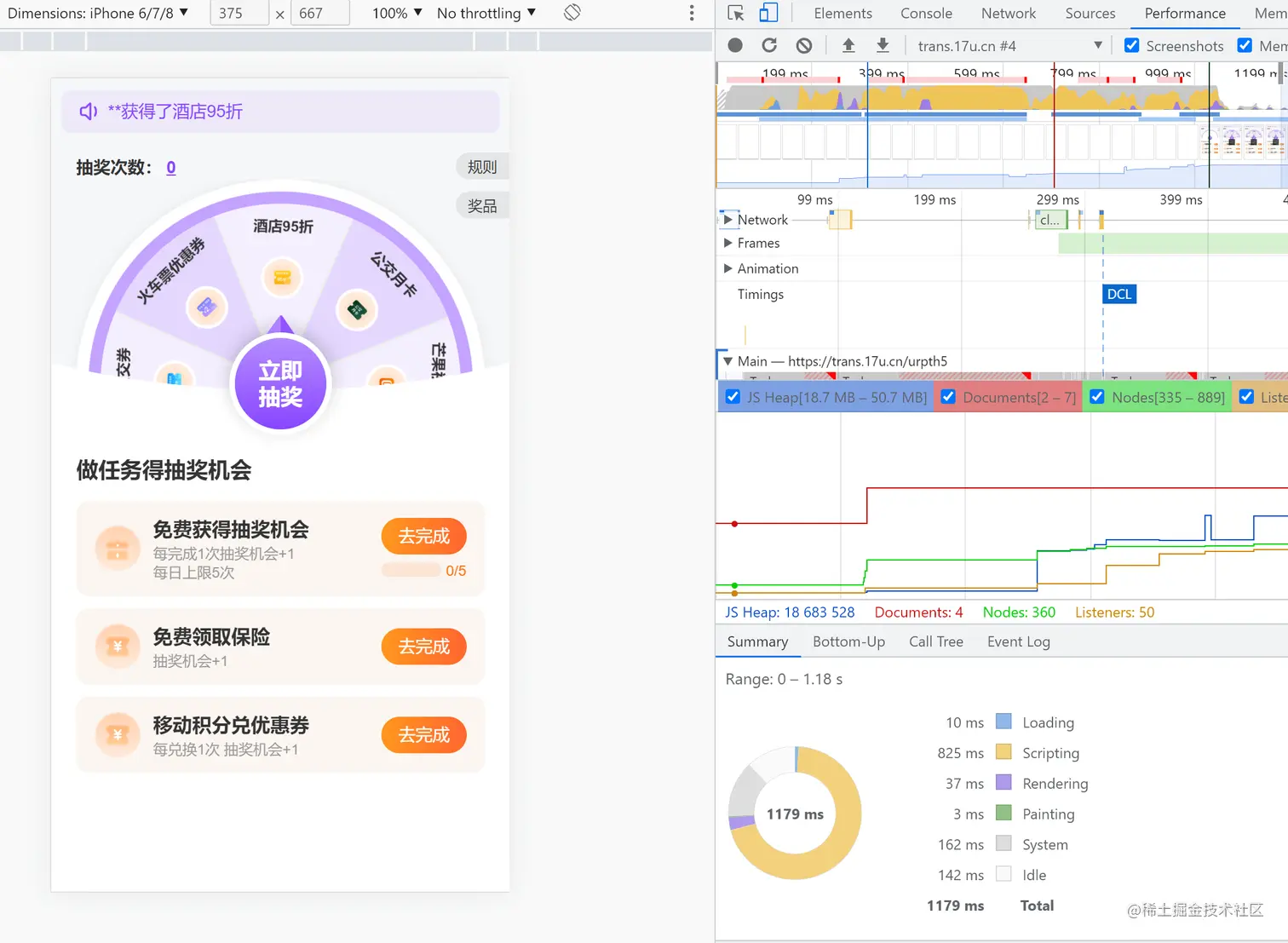
Task: Uncheck the Listeners counter checkbox
Action: pos(1246,397)
